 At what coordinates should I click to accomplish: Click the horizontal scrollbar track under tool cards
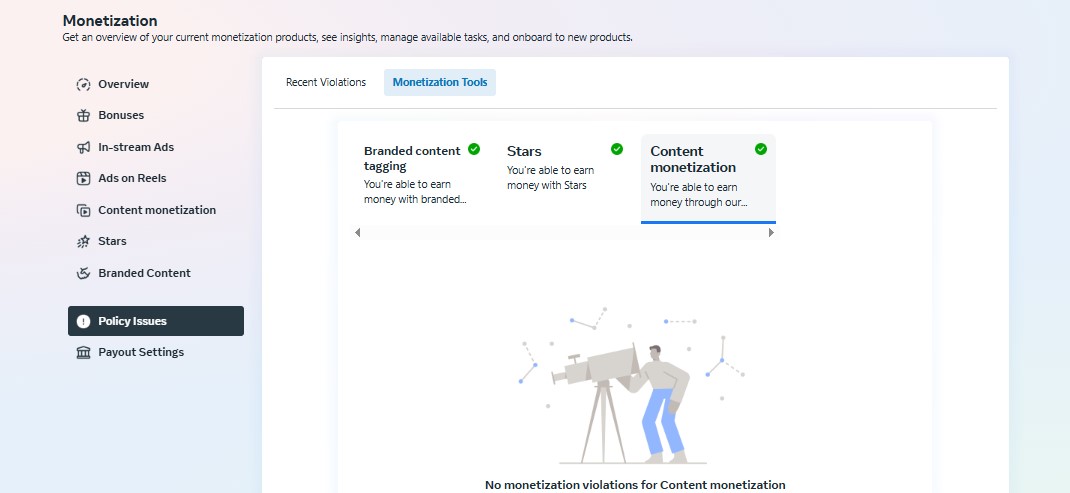click(x=564, y=233)
